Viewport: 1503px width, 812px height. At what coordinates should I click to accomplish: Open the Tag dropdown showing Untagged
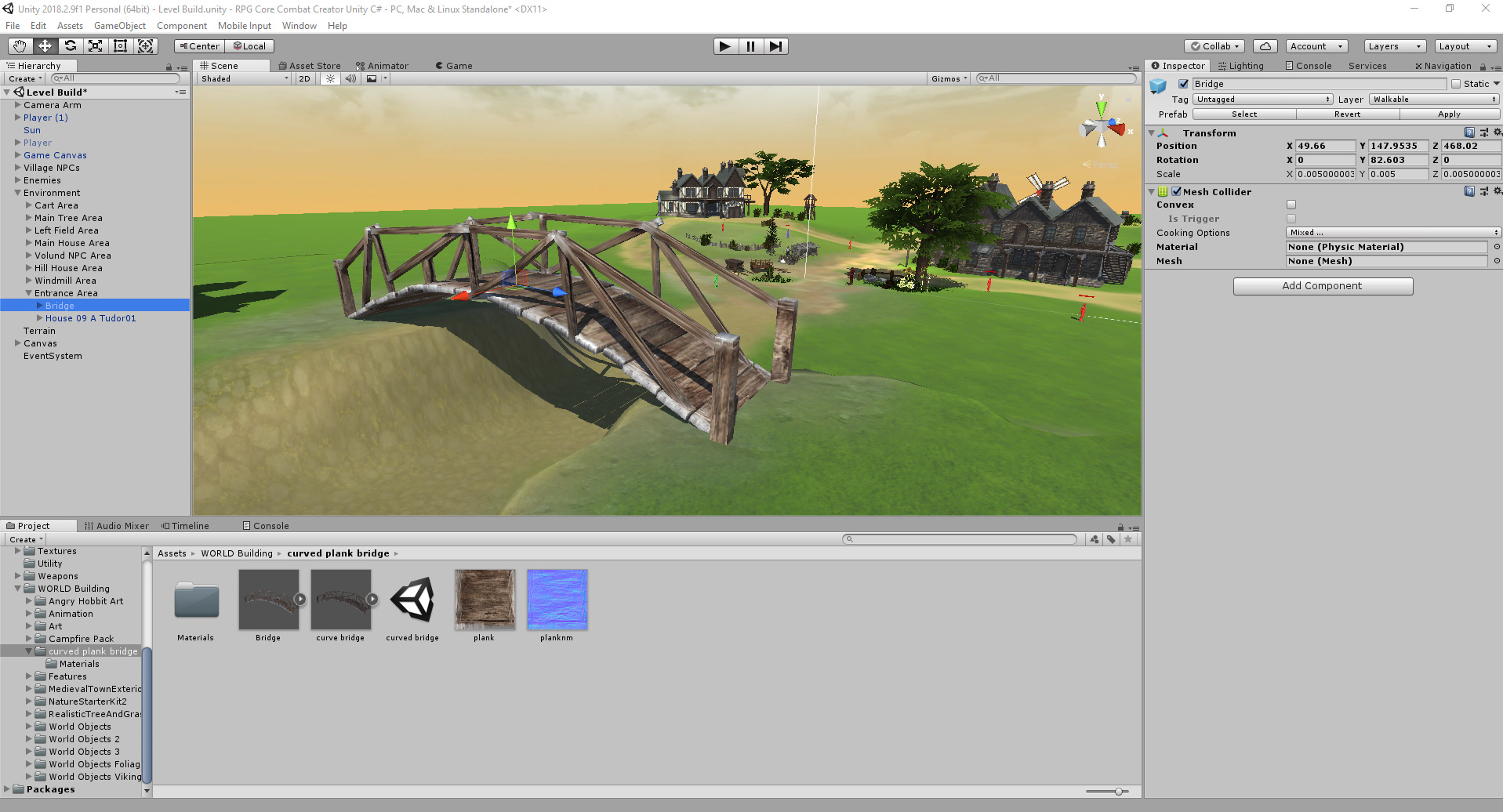1262,100
